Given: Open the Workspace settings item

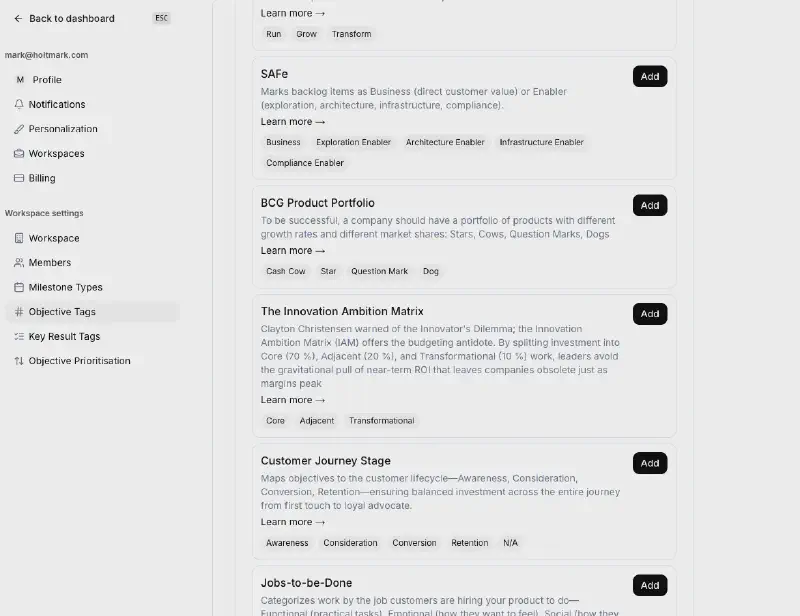Looking at the screenshot, I should coord(54,238).
